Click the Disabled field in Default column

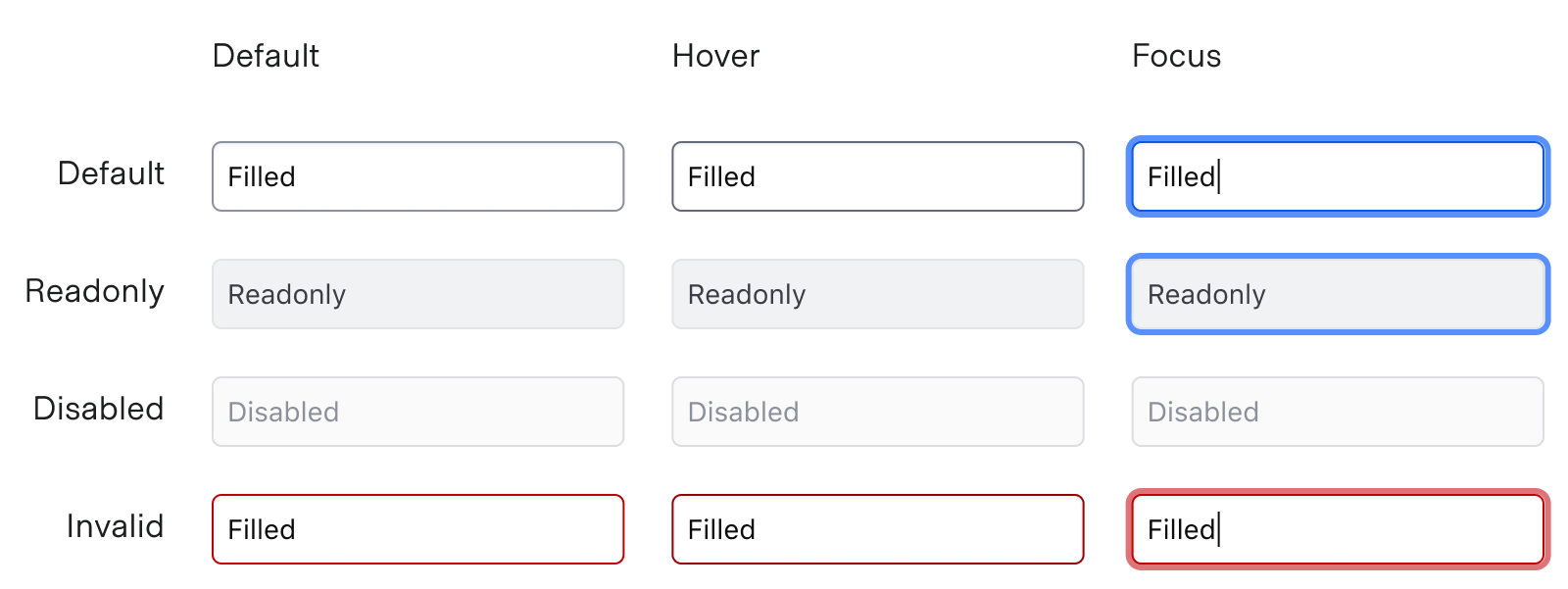point(417,412)
